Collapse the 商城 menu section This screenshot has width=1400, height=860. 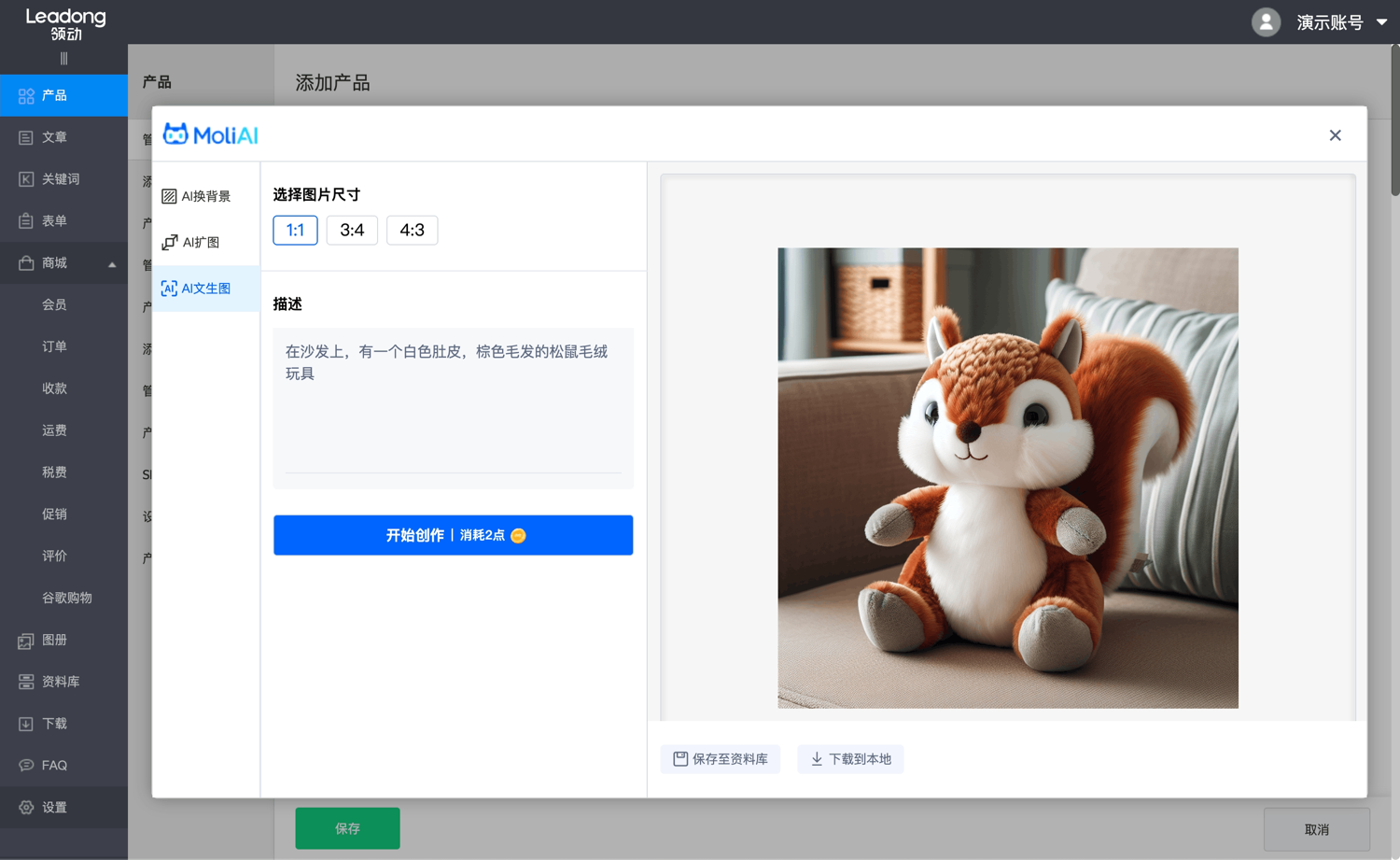coord(112,264)
